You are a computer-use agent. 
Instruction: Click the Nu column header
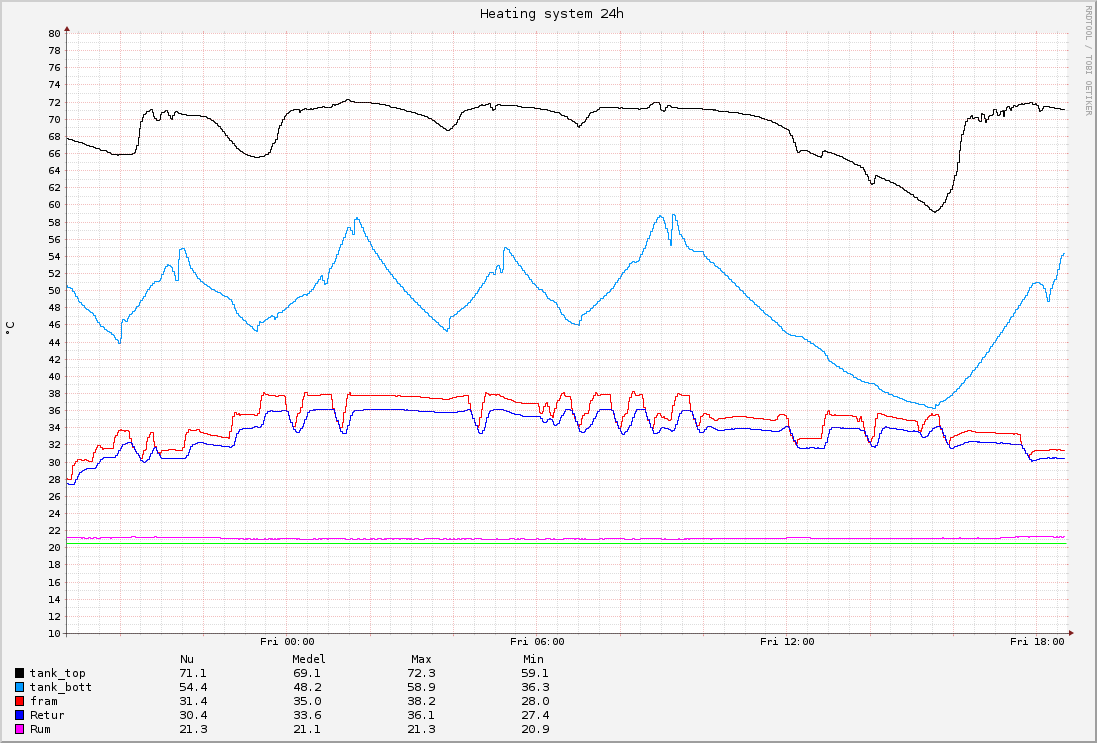(x=186, y=659)
